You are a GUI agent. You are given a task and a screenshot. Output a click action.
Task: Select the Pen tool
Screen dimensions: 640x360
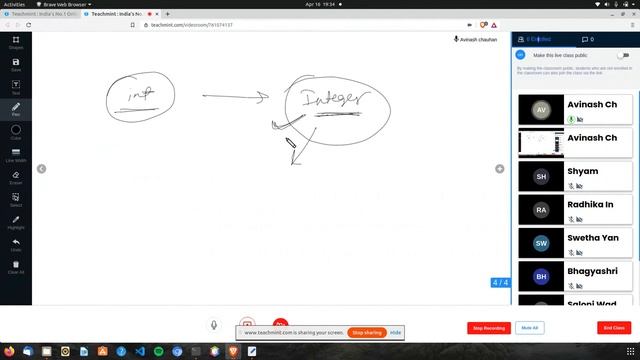pyautogui.click(x=16, y=109)
